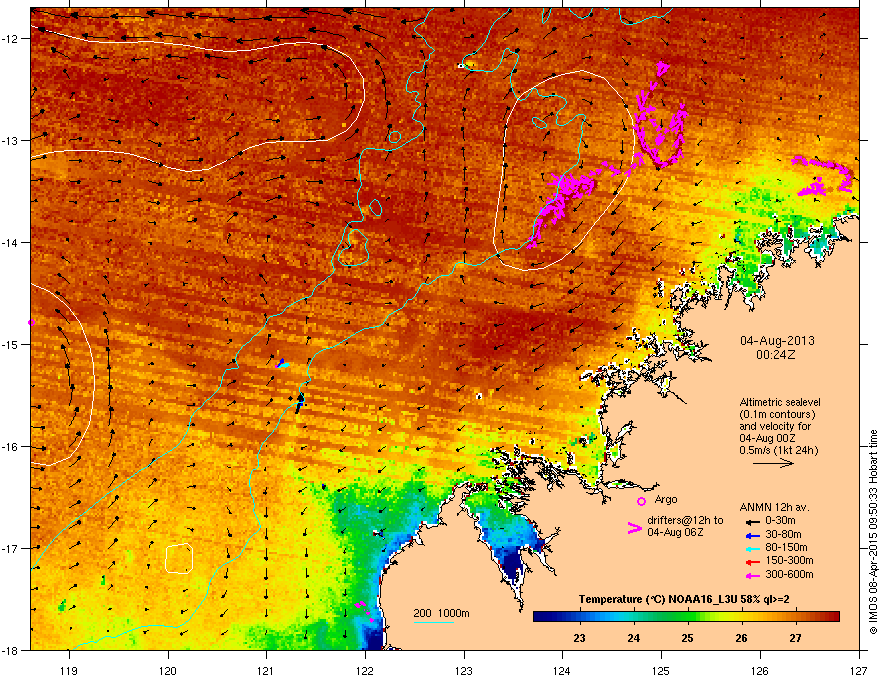Click the magenta drifter track near 126.5E 13.3S
Image resolution: width=880 pixels, height=680 pixels.
click(x=824, y=177)
